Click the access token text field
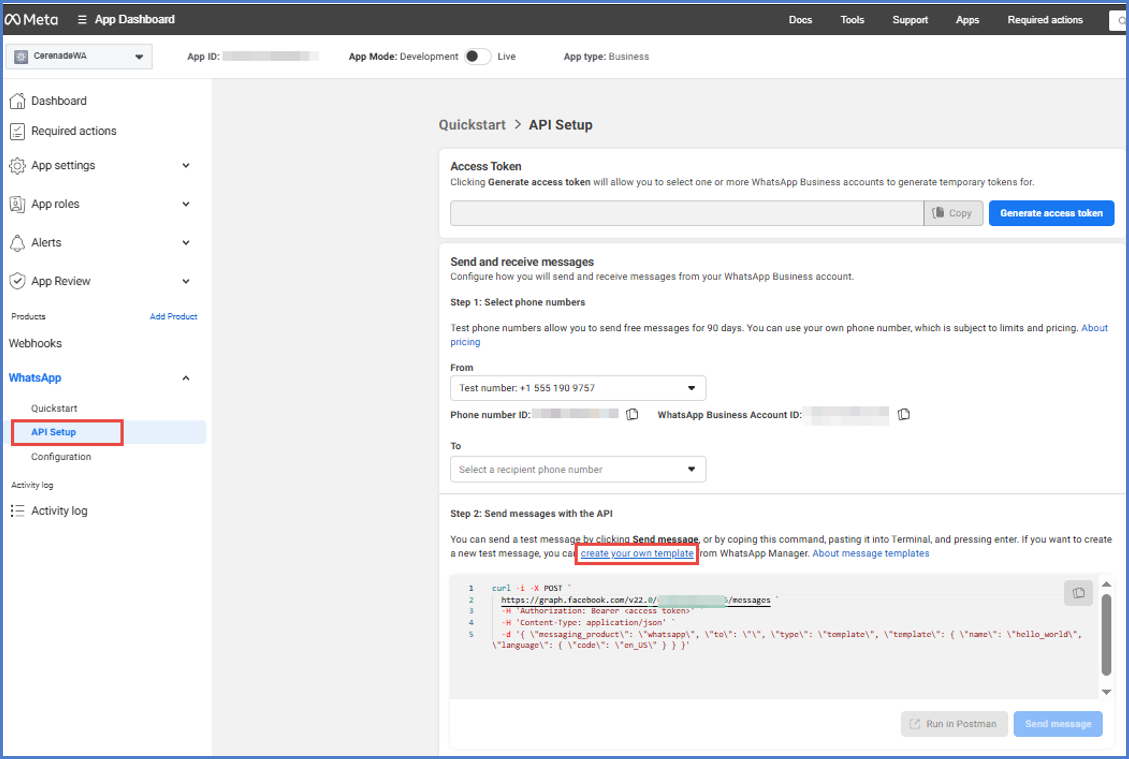The image size is (1129, 759). coord(686,213)
